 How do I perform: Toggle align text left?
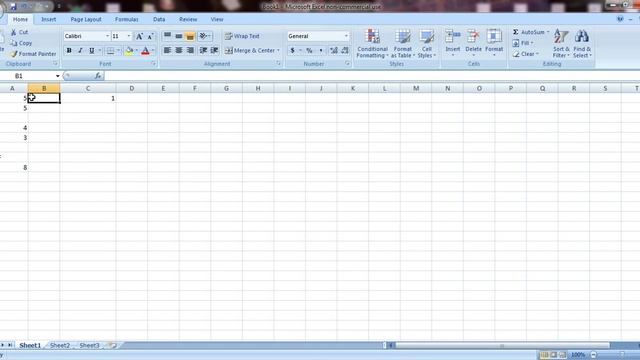167,50
